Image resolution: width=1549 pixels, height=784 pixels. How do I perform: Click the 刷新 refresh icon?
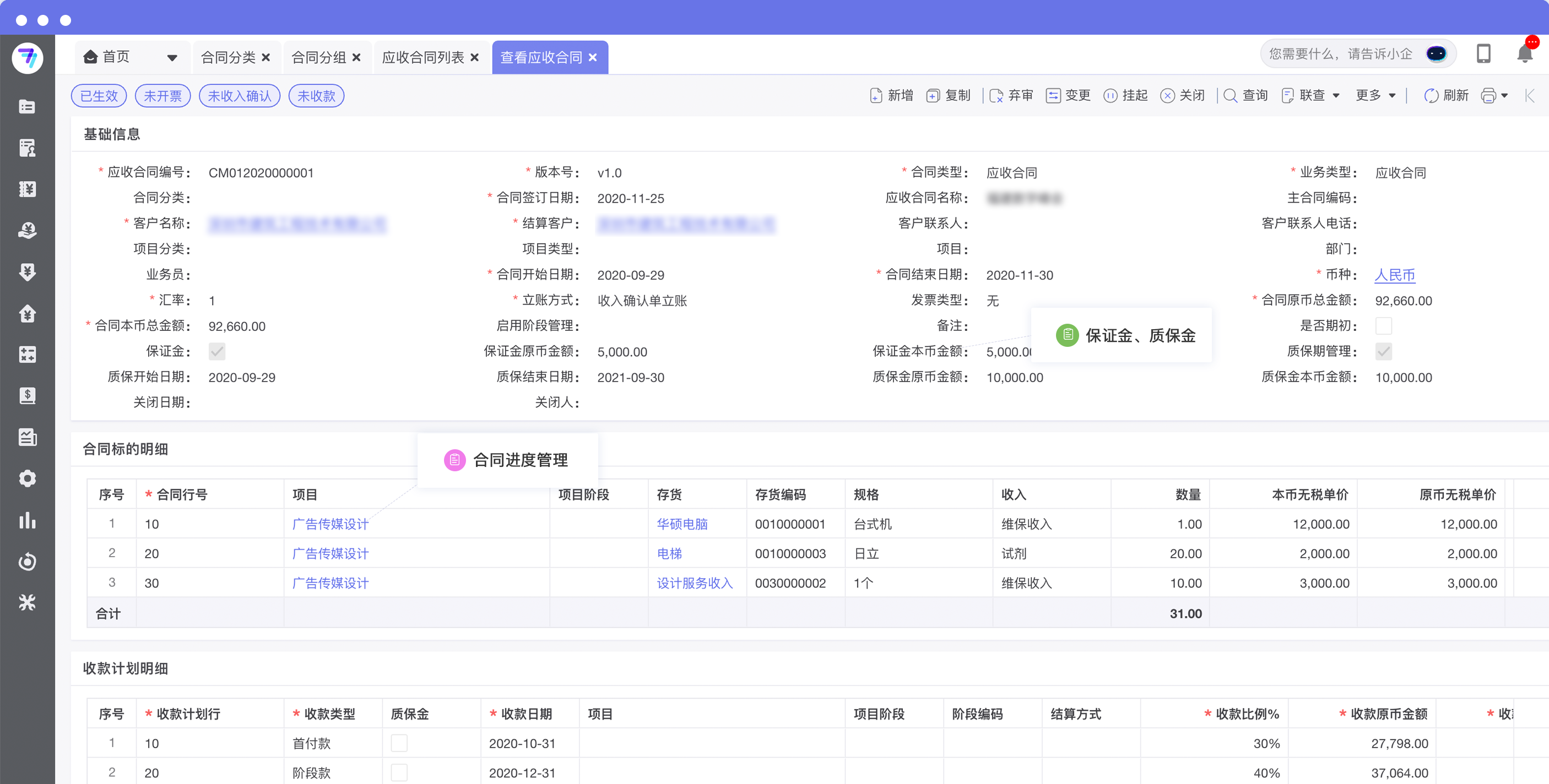tap(1431, 96)
